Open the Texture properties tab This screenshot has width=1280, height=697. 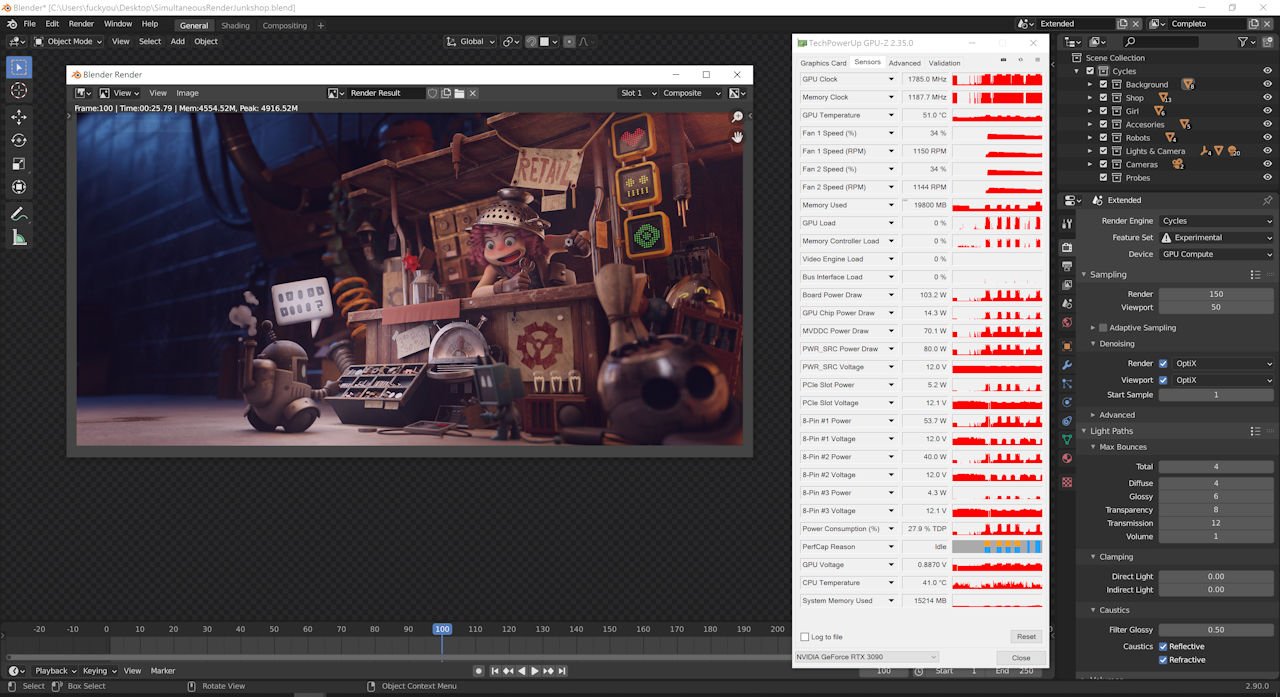(x=1067, y=482)
